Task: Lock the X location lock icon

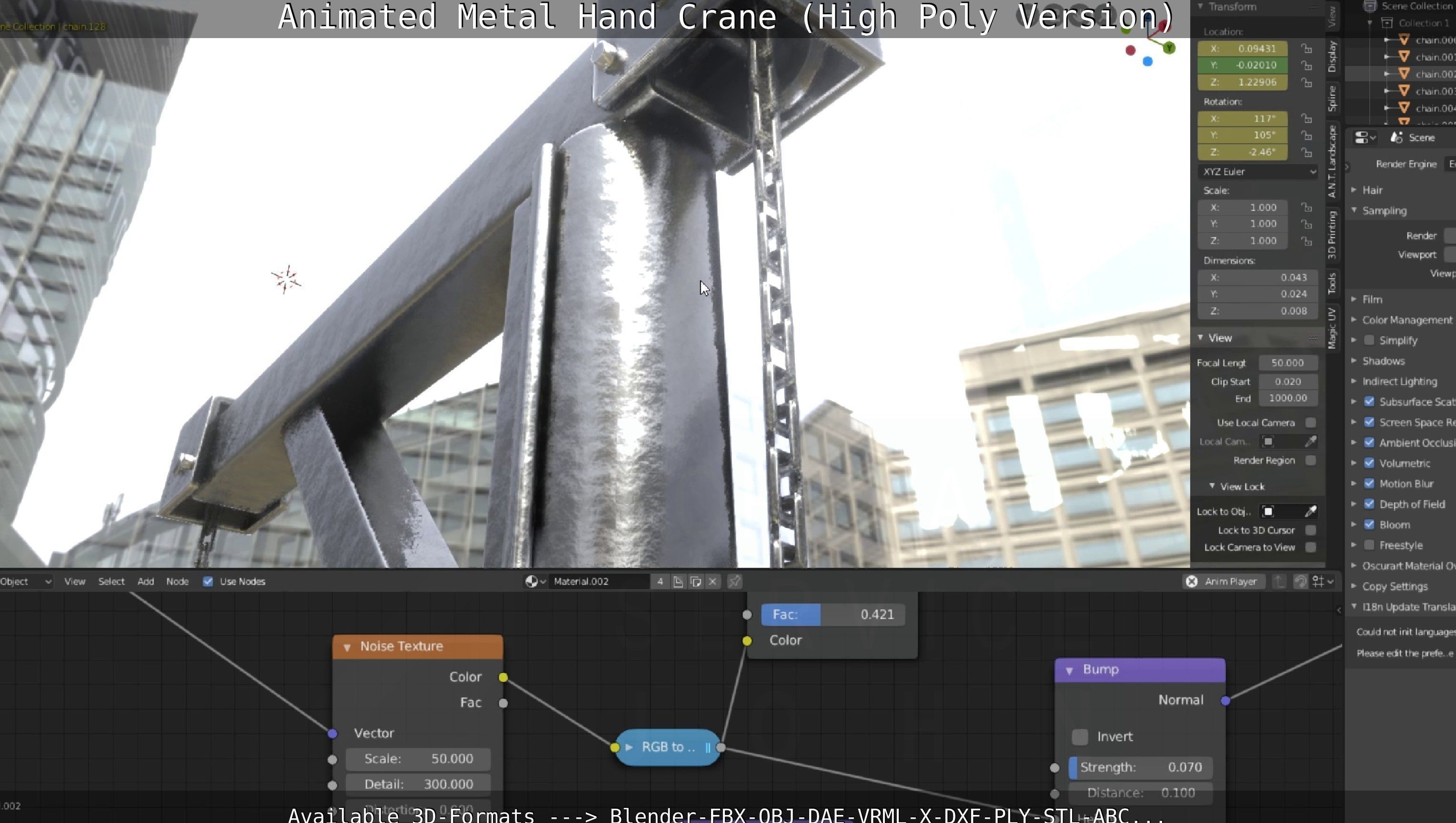Action: pos(1306,49)
